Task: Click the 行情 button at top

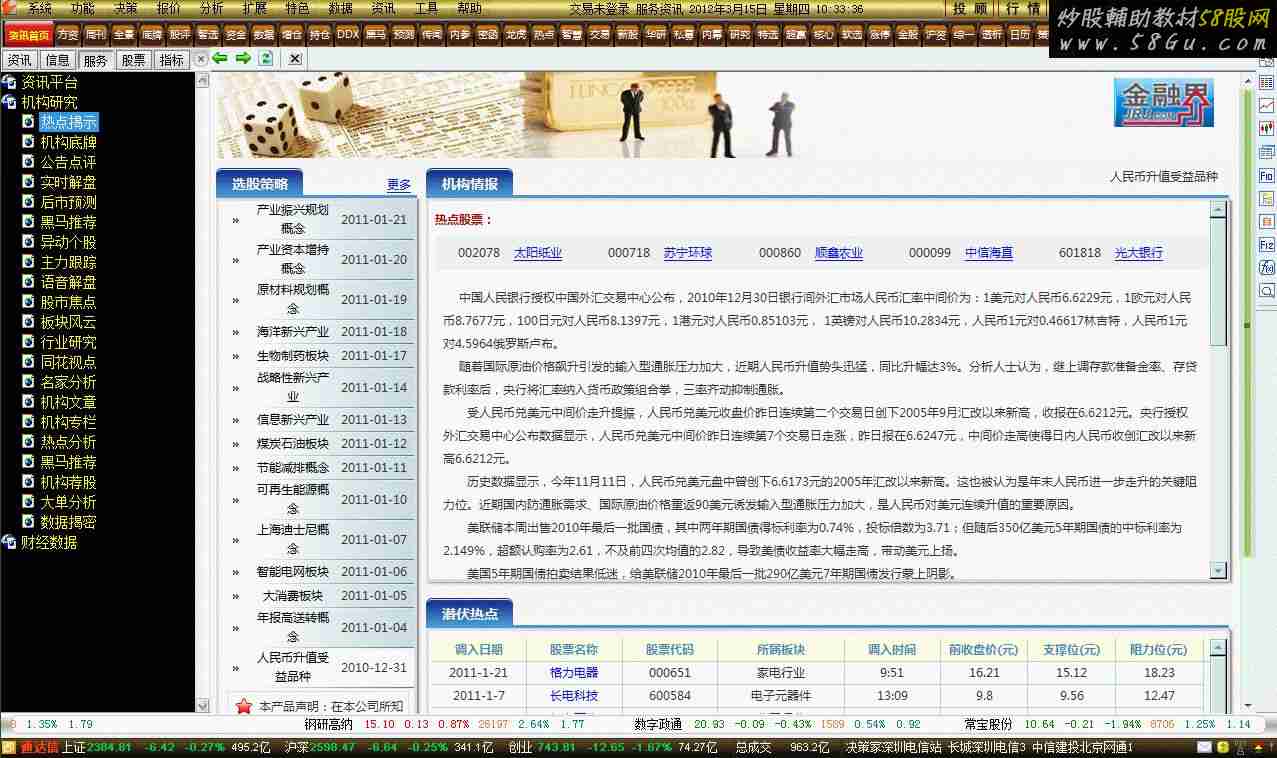Action: (1023, 9)
